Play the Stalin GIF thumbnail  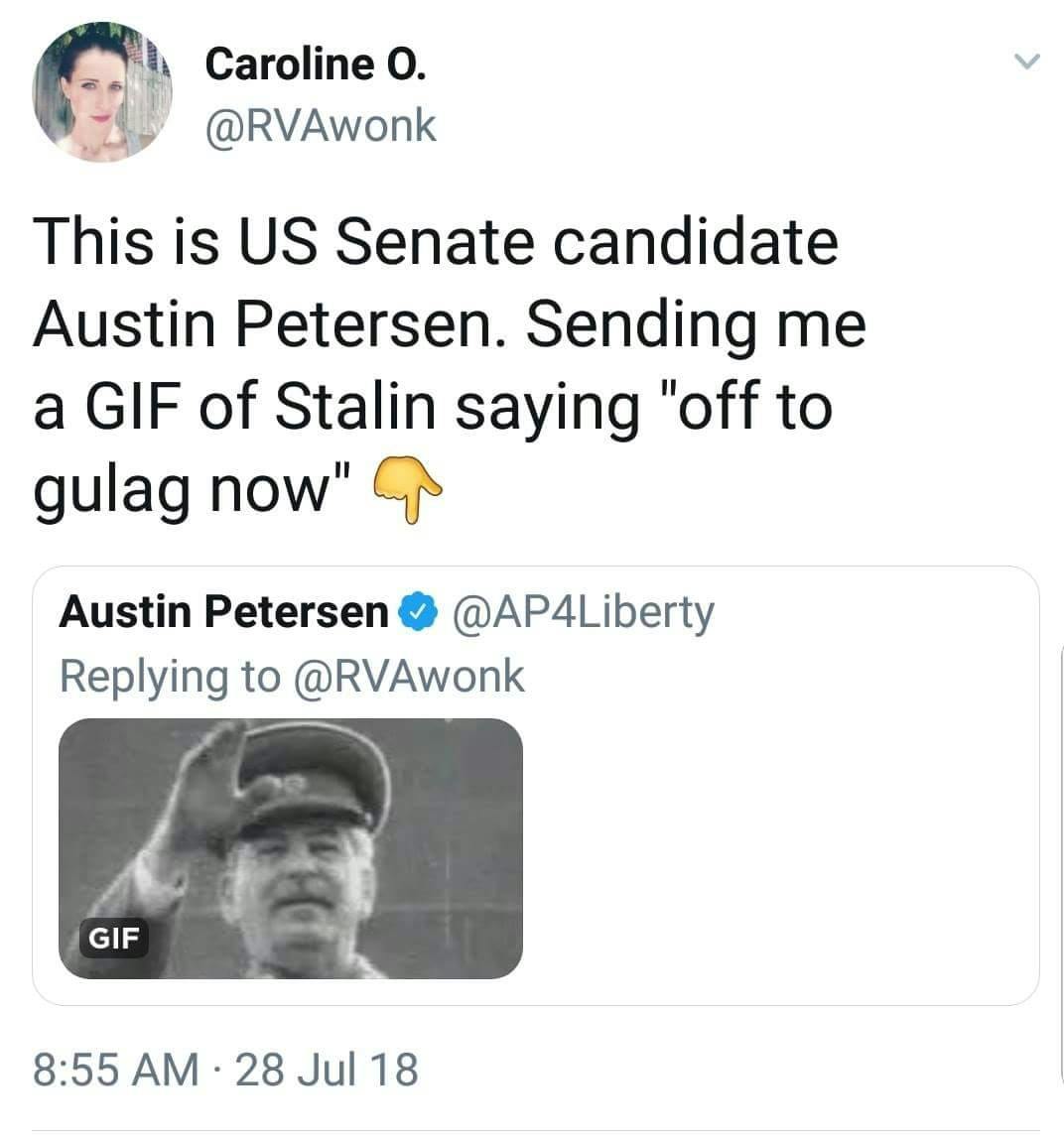[291, 848]
